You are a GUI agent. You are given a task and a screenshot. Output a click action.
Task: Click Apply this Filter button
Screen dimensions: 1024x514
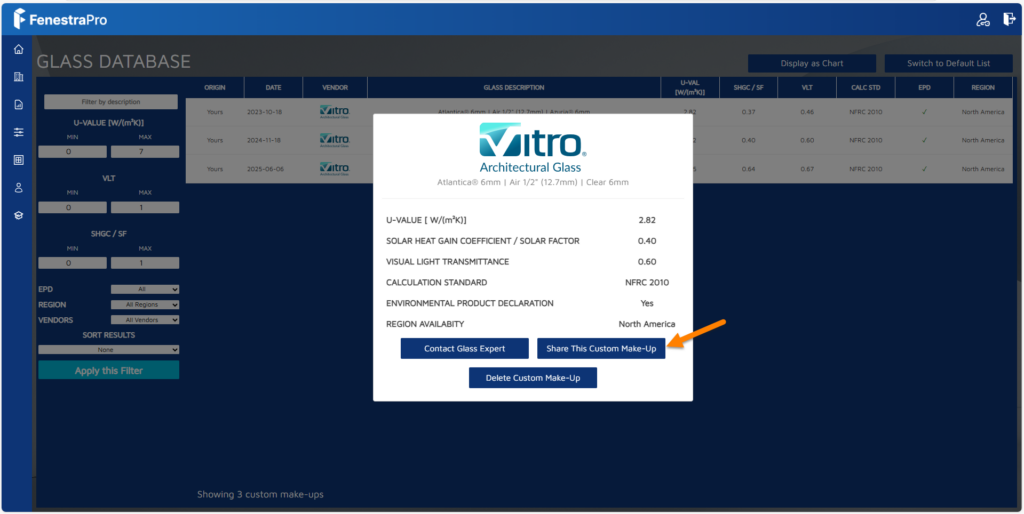108,370
